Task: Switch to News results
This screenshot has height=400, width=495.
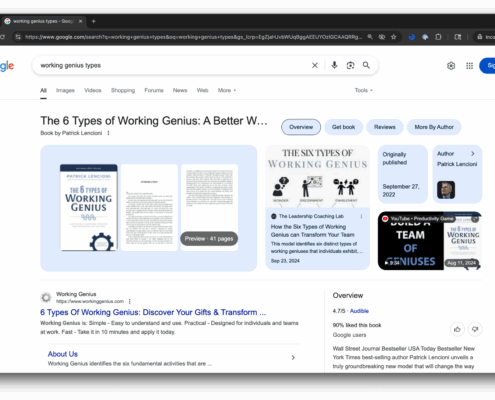Action: 180,90
